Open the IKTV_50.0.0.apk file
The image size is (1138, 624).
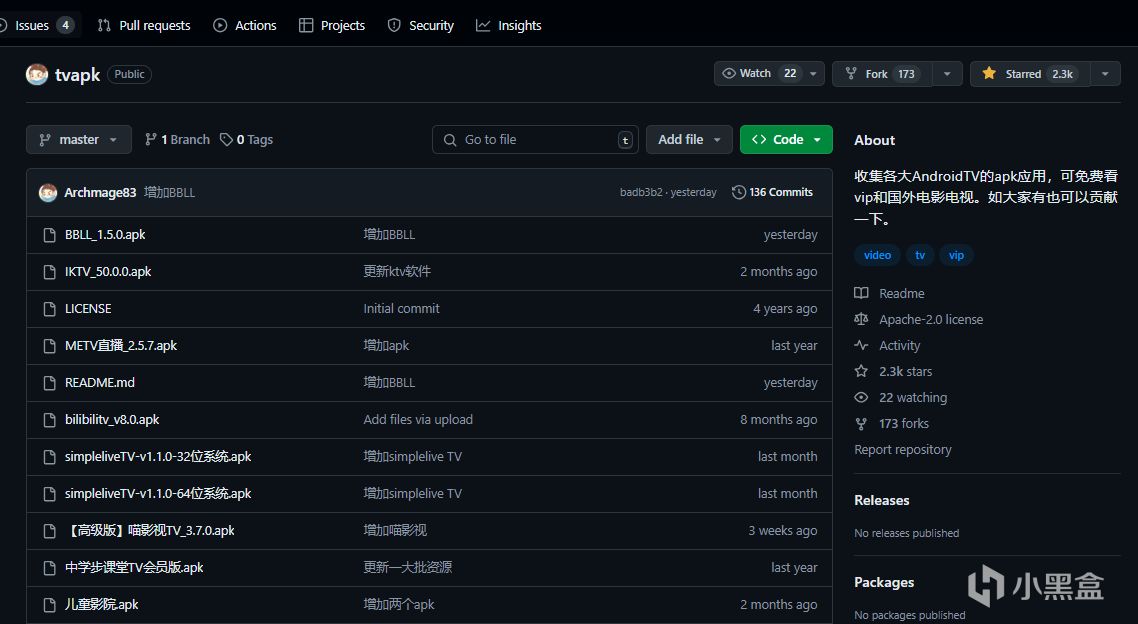(108, 271)
